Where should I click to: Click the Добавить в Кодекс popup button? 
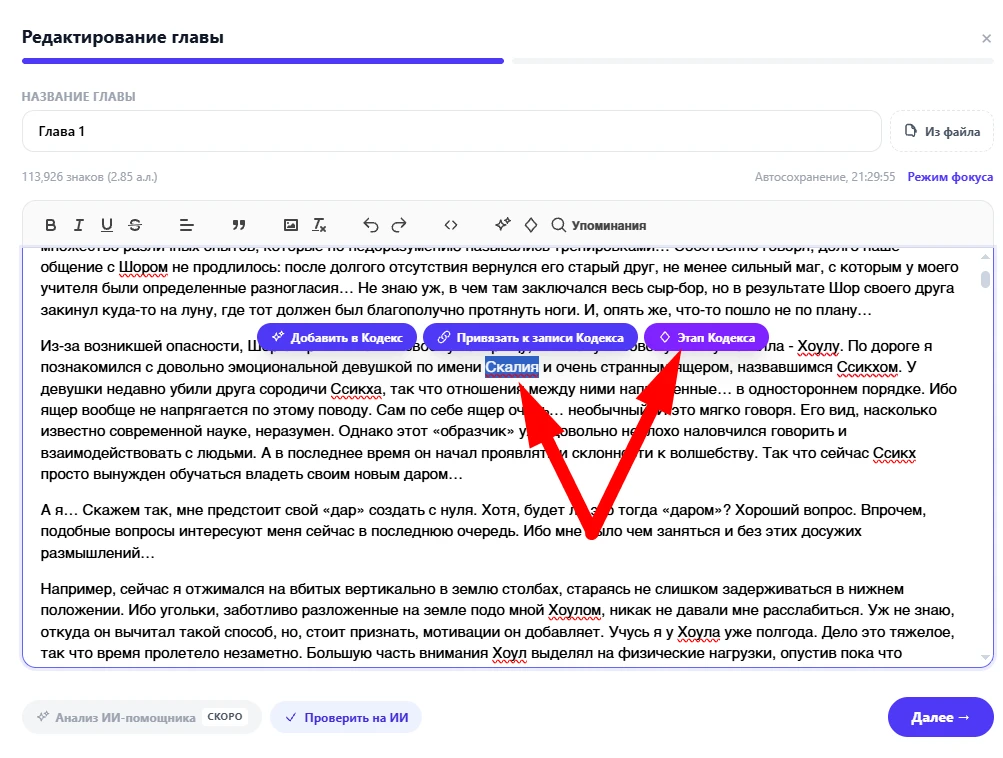coord(337,338)
